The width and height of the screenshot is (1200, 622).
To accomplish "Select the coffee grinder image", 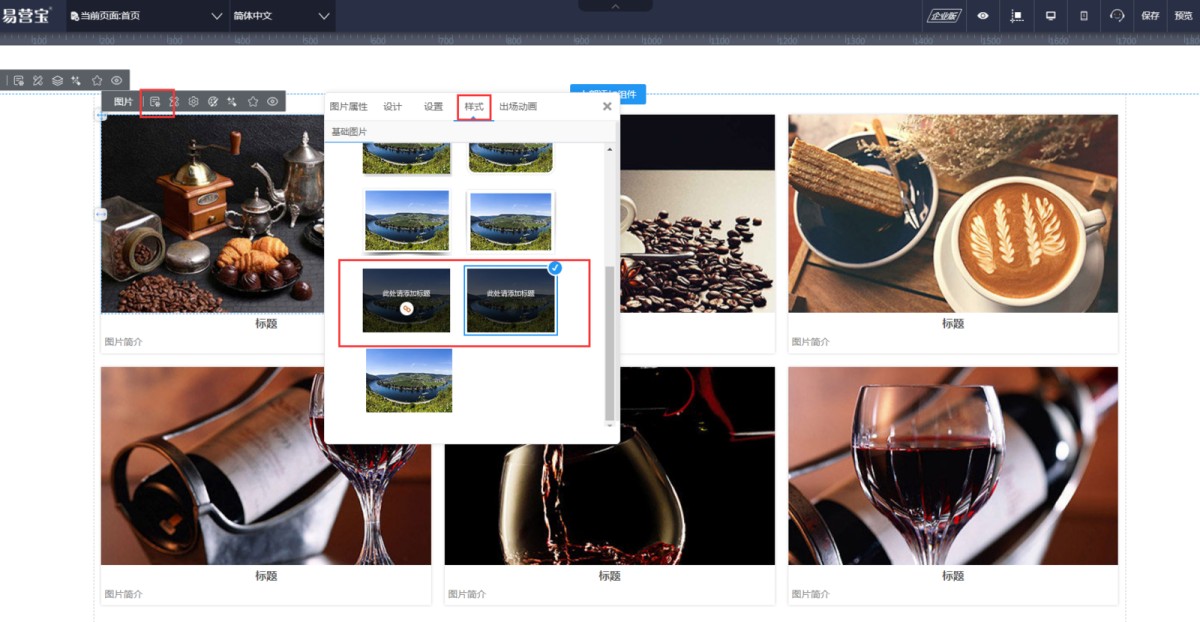I will coord(212,213).
